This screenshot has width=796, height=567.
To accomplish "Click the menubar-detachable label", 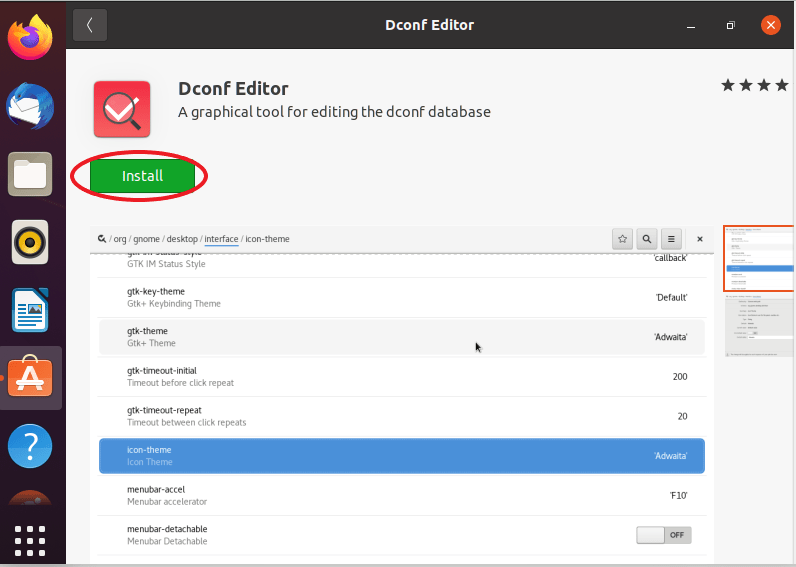I will 167,529.
